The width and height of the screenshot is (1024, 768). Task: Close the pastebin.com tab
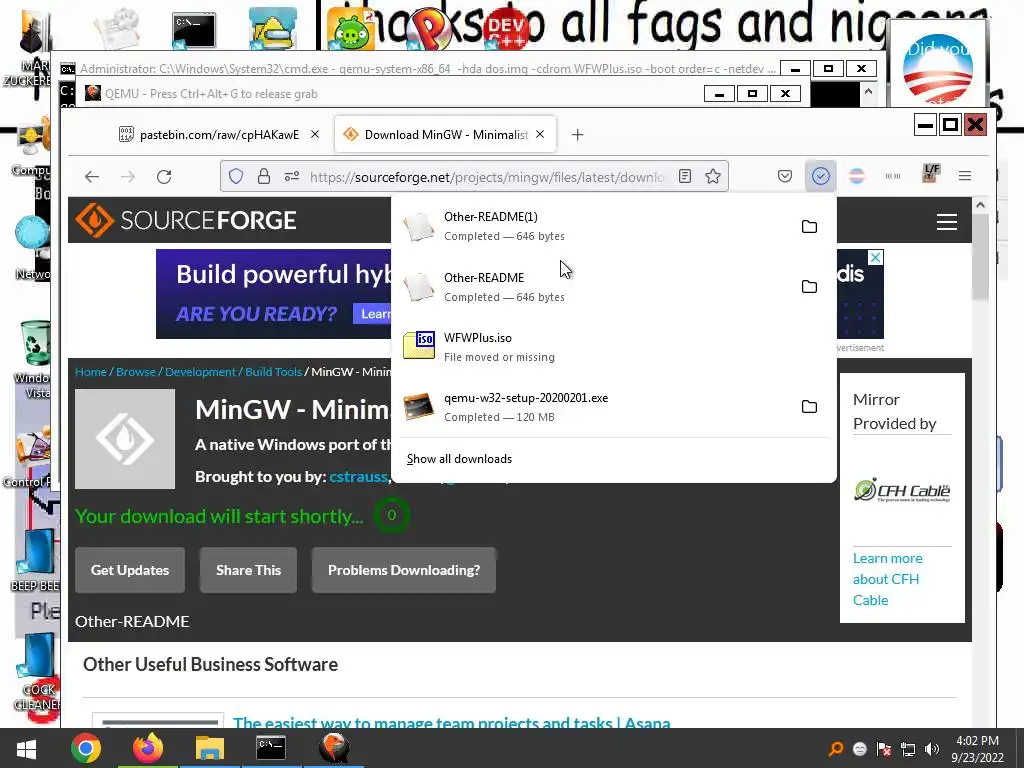click(x=315, y=135)
